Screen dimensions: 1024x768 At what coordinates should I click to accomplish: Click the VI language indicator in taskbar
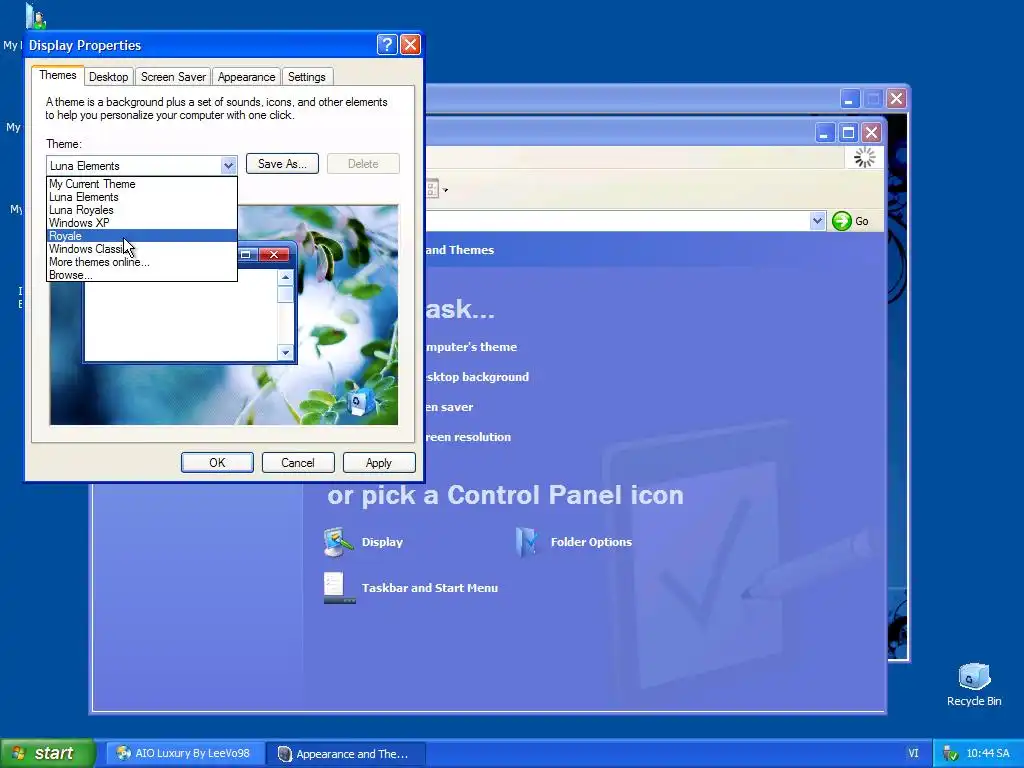913,754
